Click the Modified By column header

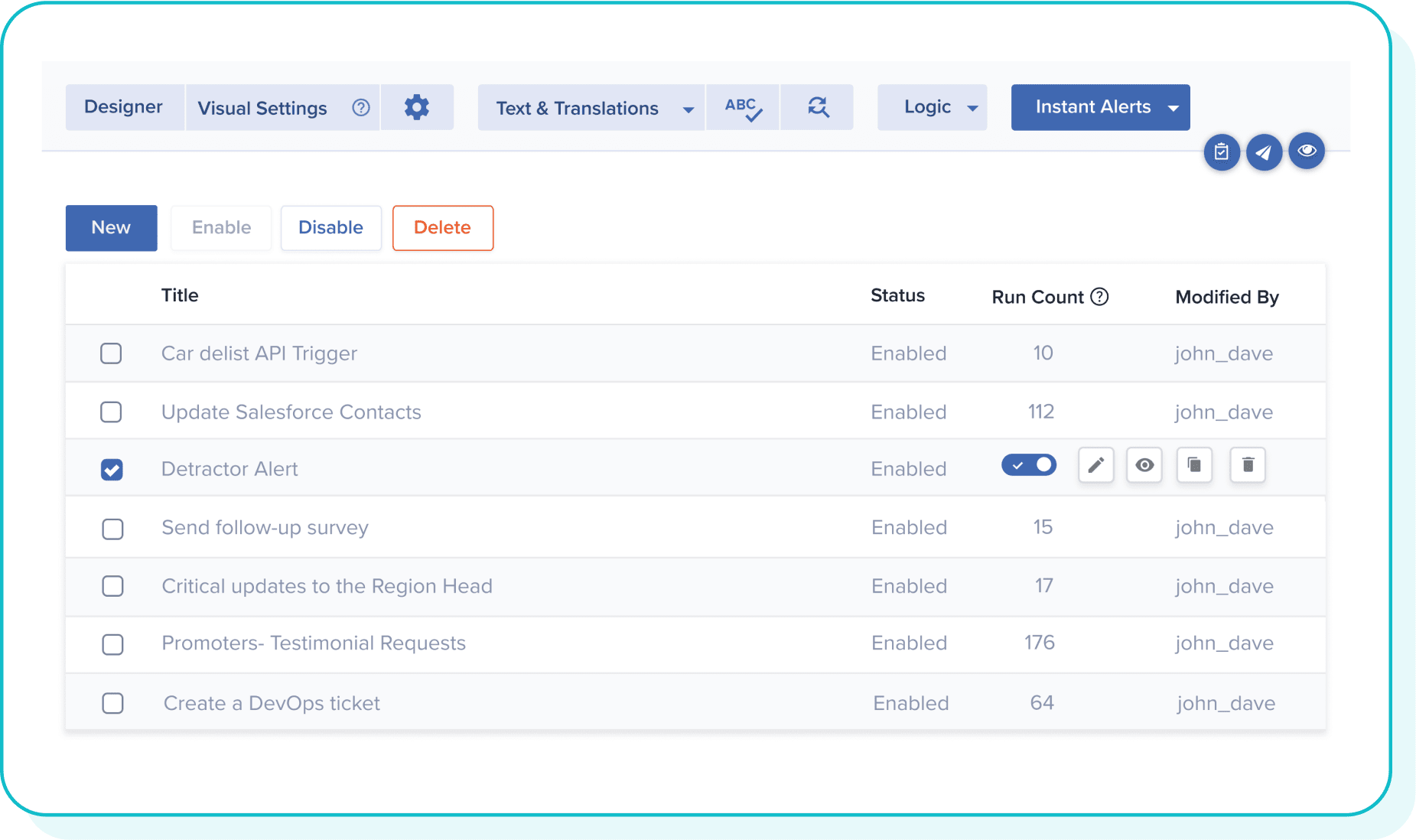coord(1227,297)
